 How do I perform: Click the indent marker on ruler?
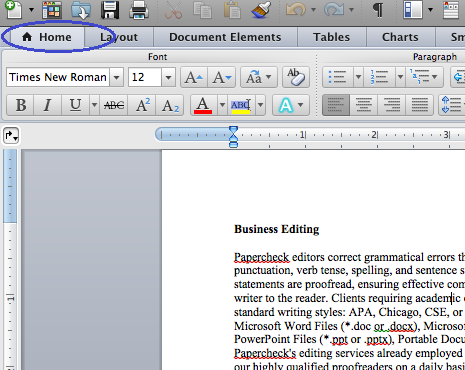pyautogui.click(x=234, y=137)
